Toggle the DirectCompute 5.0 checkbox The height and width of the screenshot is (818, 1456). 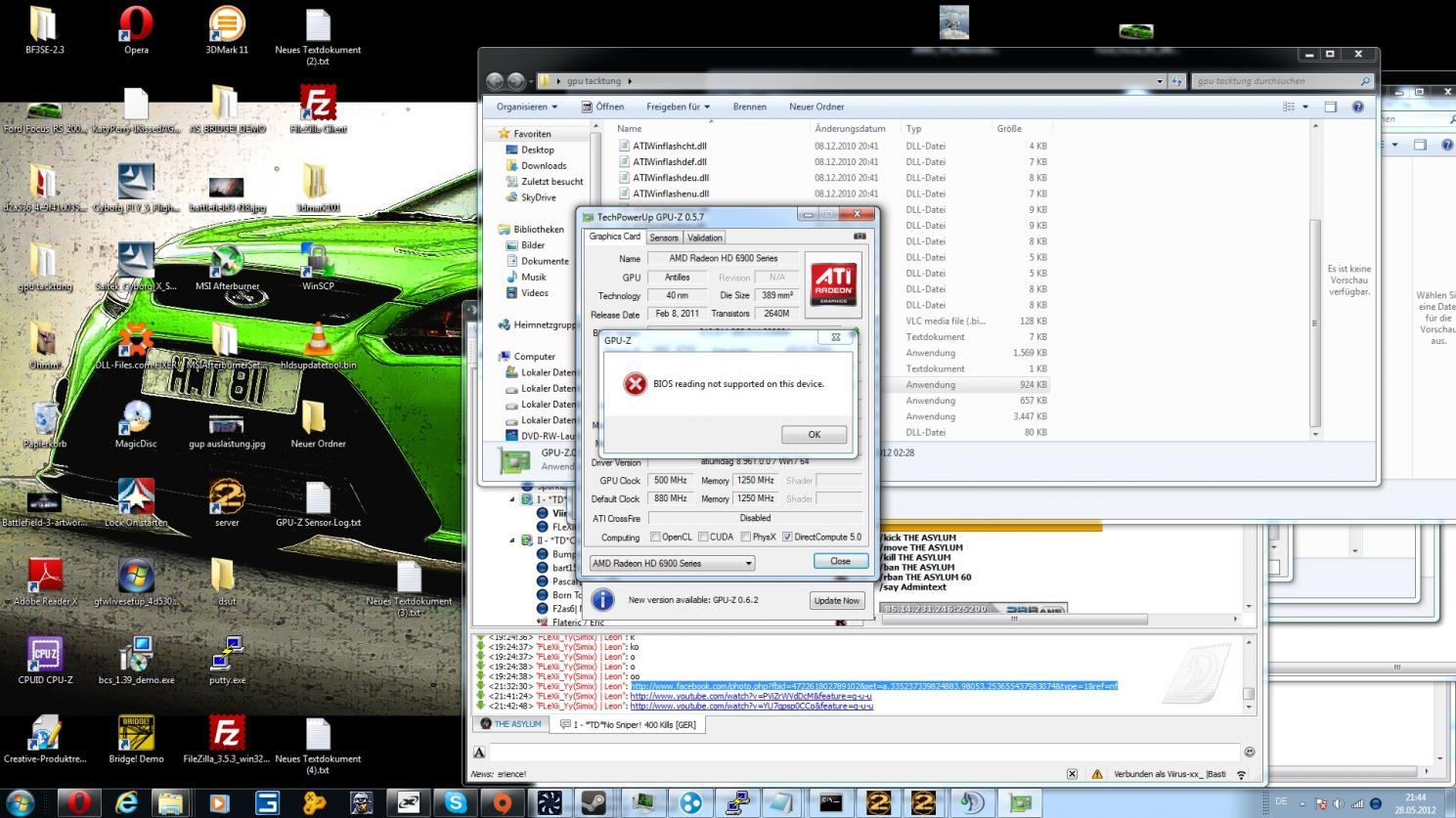click(x=787, y=537)
